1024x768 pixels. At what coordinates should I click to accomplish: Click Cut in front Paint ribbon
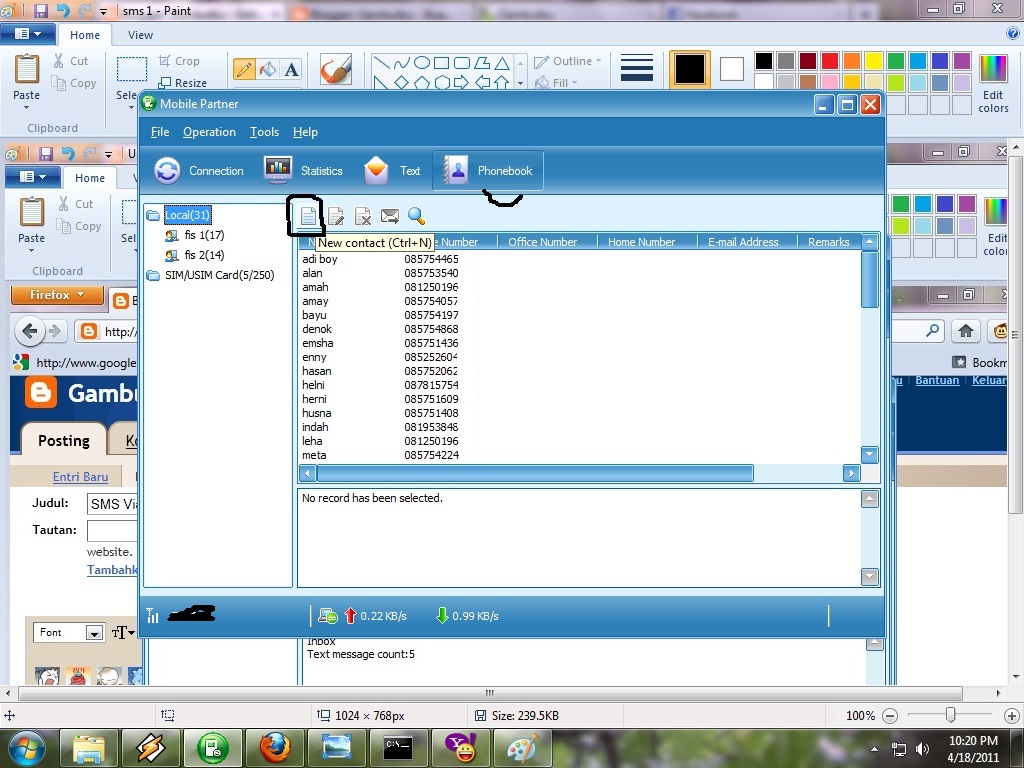(71, 61)
